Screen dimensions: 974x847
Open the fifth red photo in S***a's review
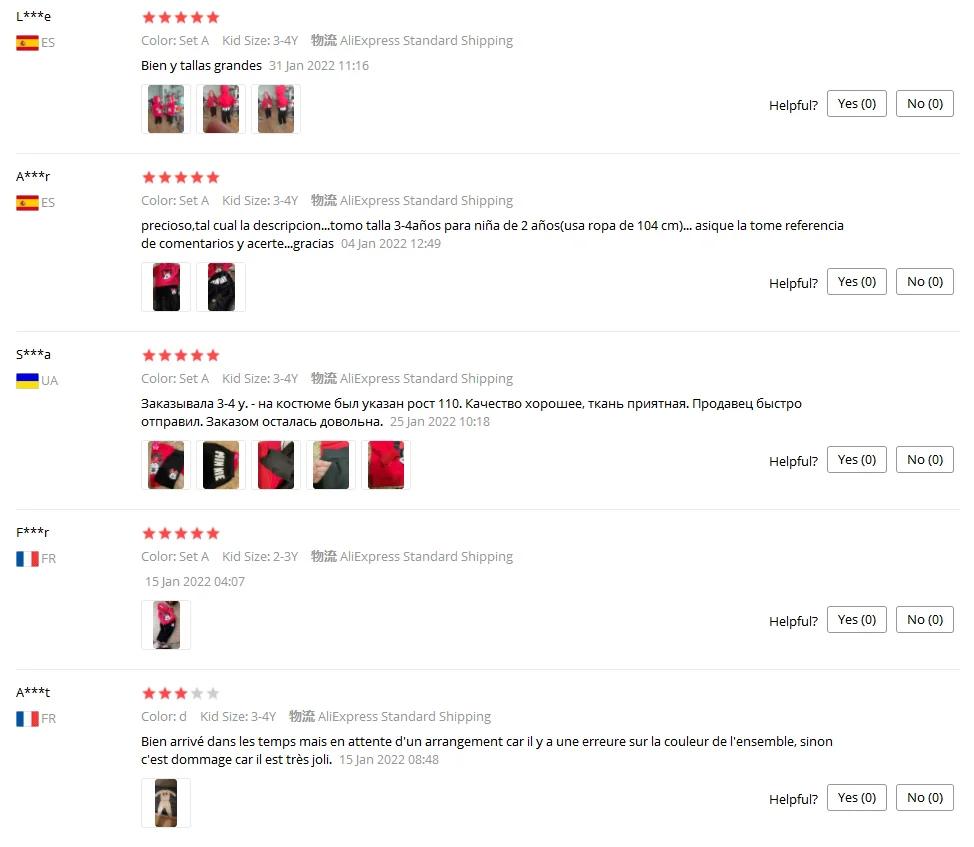[x=386, y=465]
